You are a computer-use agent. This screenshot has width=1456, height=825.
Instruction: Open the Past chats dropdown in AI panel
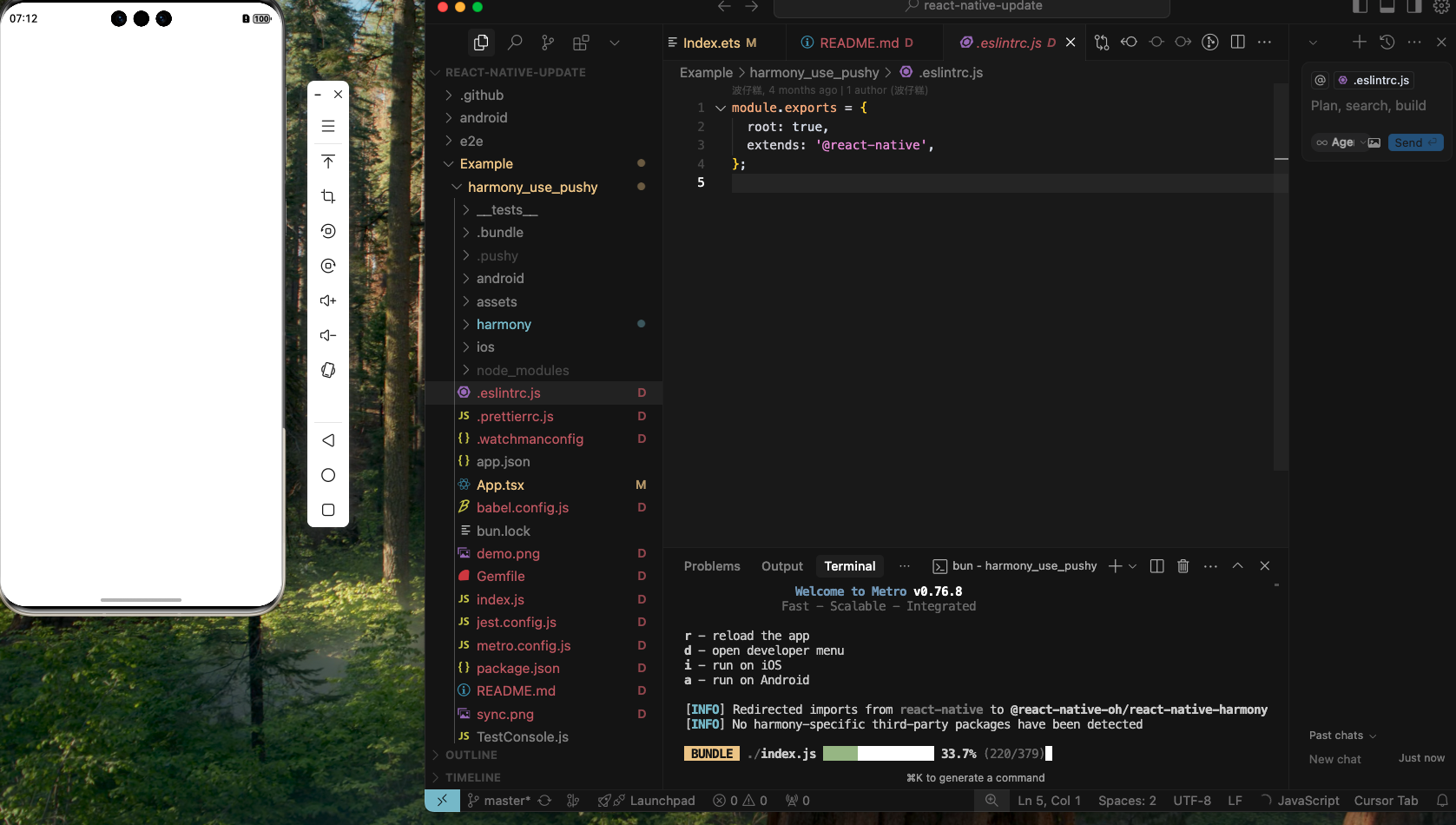coord(1341,735)
